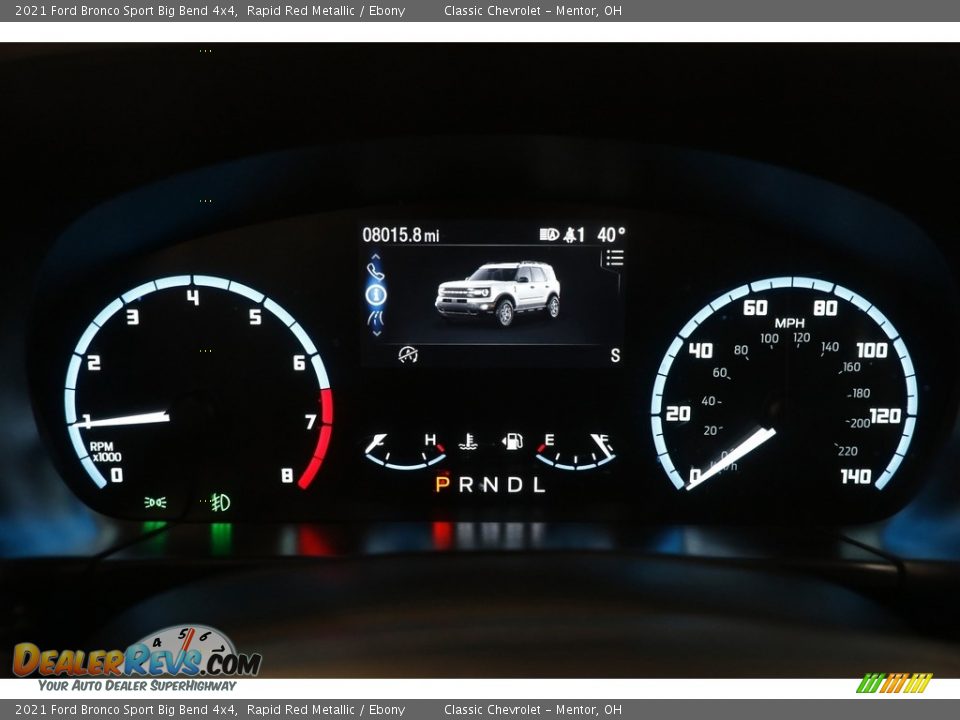Click the number 4 on tachometer
Screen dimensions: 960x720
(193, 298)
